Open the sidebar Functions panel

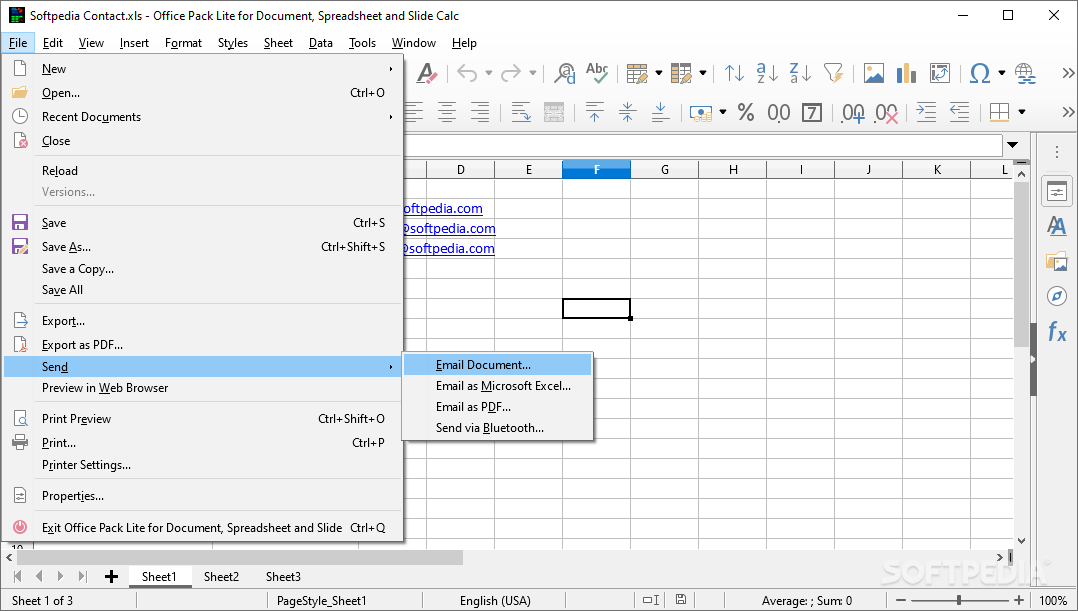click(1057, 333)
